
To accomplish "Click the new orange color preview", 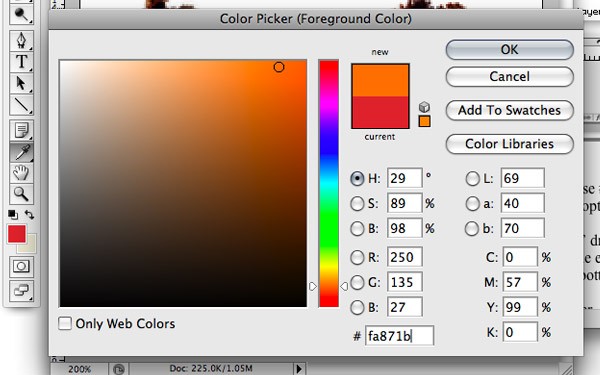I will click(380, 80).
